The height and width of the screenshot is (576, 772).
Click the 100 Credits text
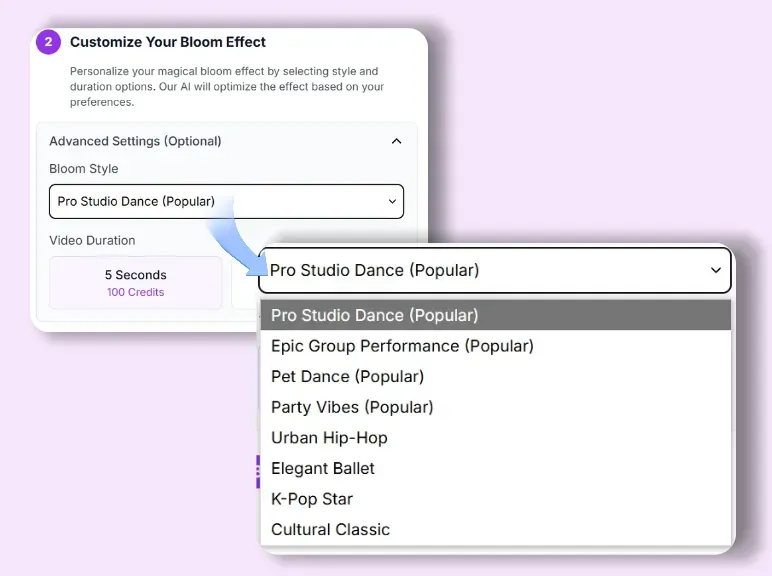136,292
